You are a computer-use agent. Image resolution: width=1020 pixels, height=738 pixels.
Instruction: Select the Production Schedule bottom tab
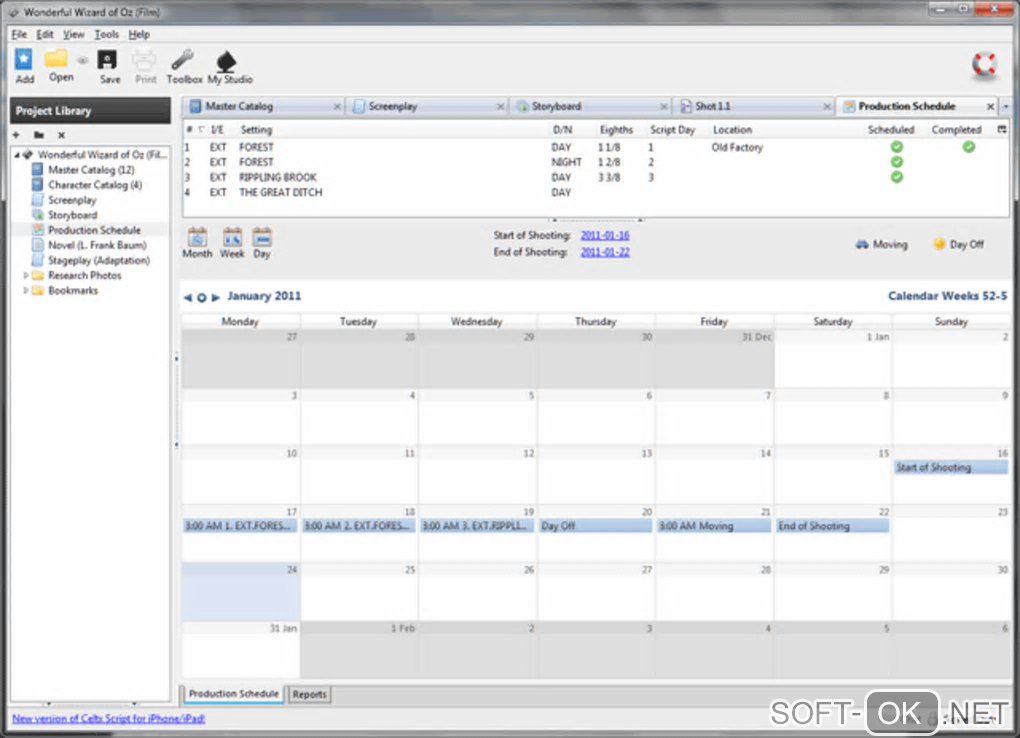coord(234,694)
